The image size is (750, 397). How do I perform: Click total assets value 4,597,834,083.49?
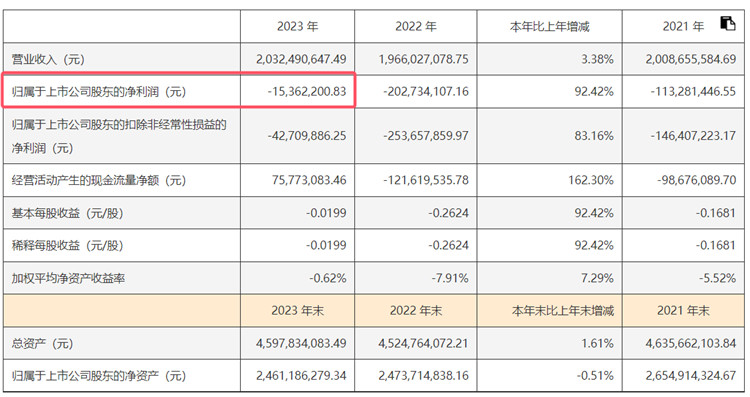tap(301, 343)
